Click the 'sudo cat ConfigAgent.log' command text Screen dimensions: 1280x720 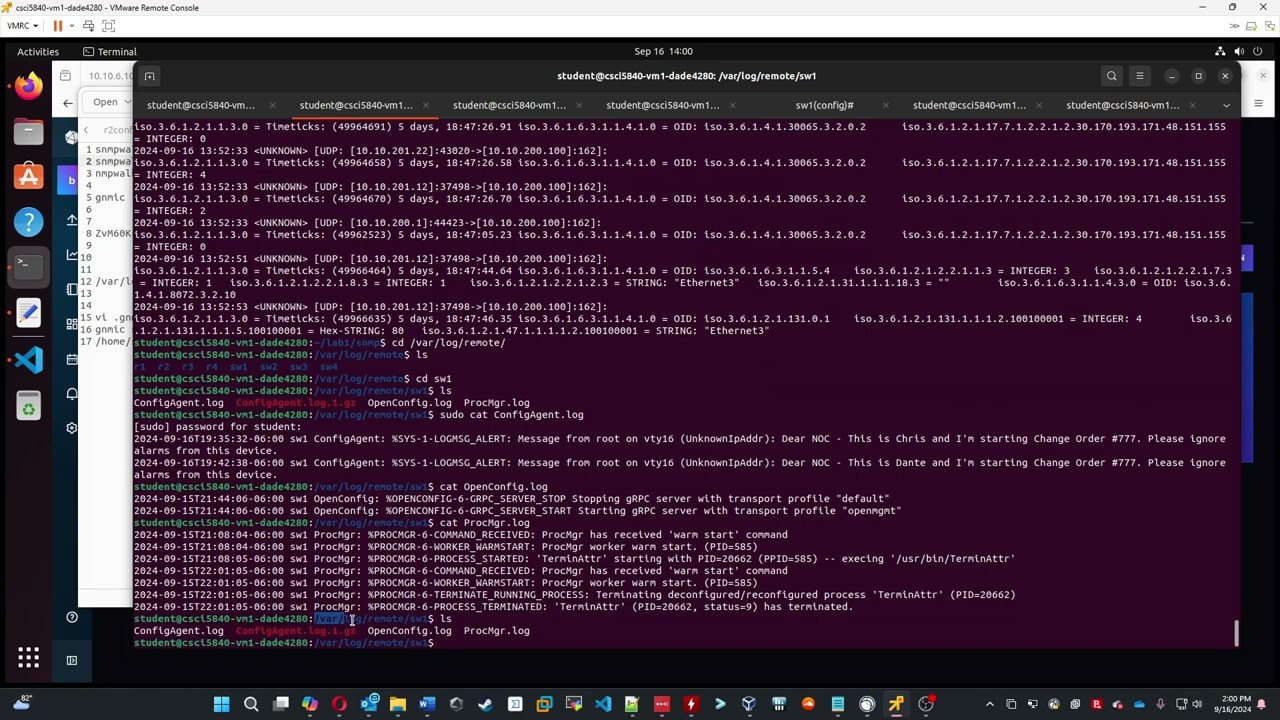pyautogui.click(x=511, y=415)
